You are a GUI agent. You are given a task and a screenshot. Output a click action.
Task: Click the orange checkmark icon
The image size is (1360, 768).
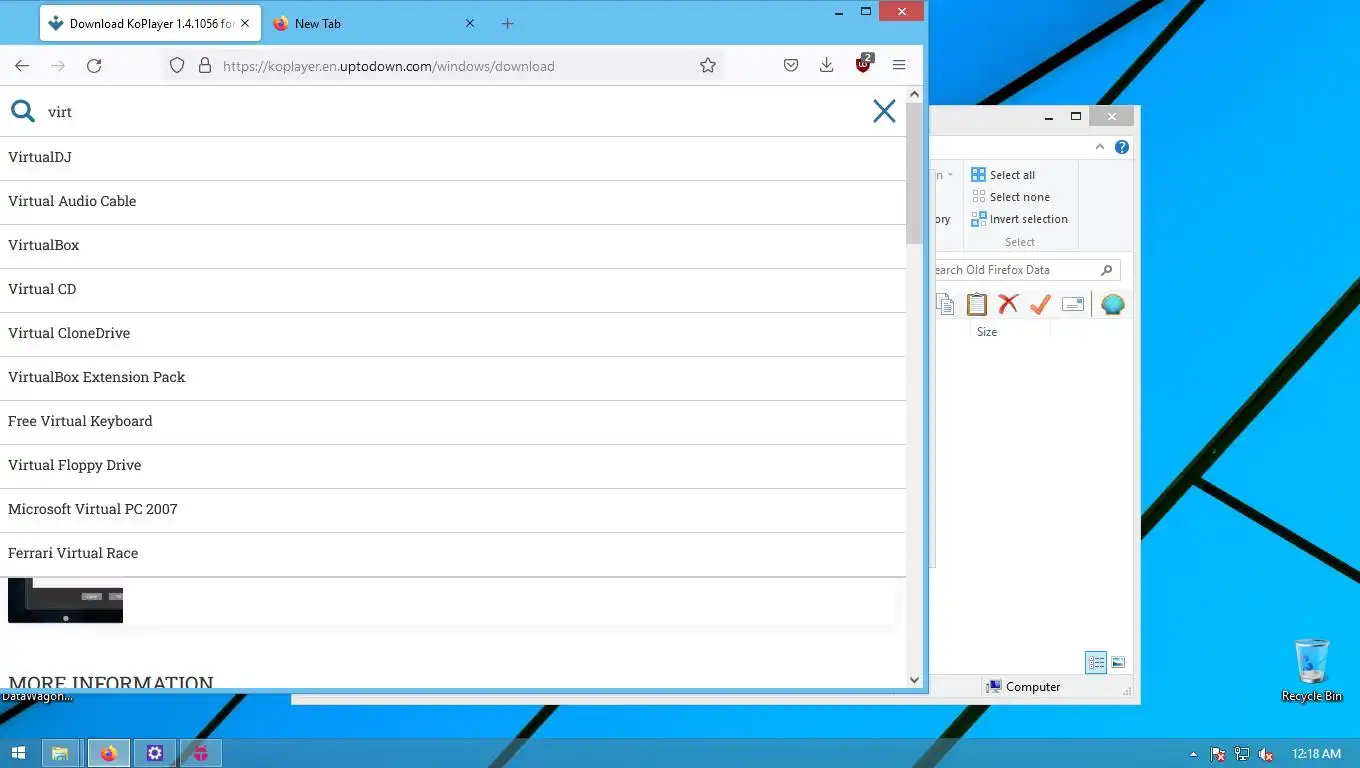coord(1040,304)
